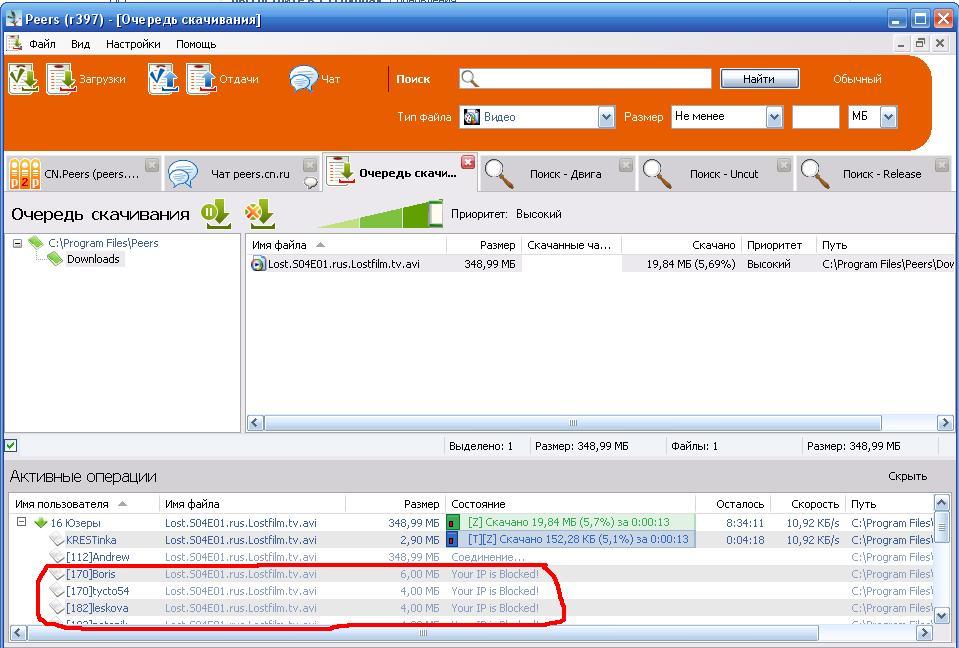Focus the Поиск search text field
This screenshot has height=648, width=959.
click(585, 78)
